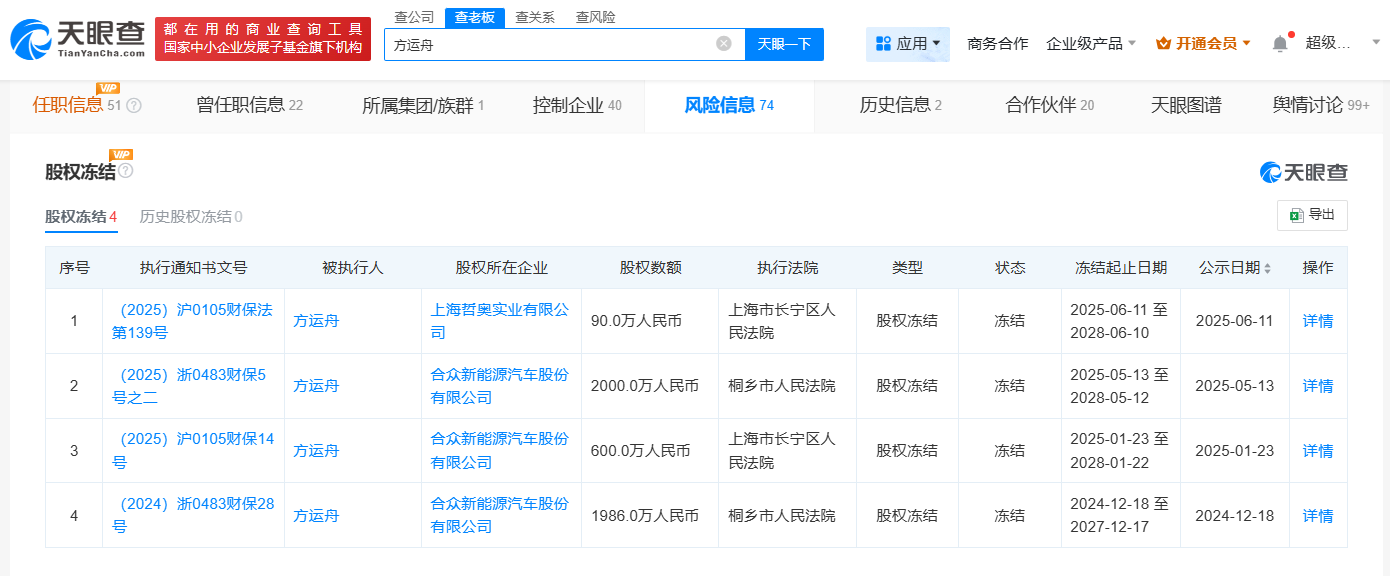
Task: Click help icon beside 任职信息 tab
Action: pos(134,106)
